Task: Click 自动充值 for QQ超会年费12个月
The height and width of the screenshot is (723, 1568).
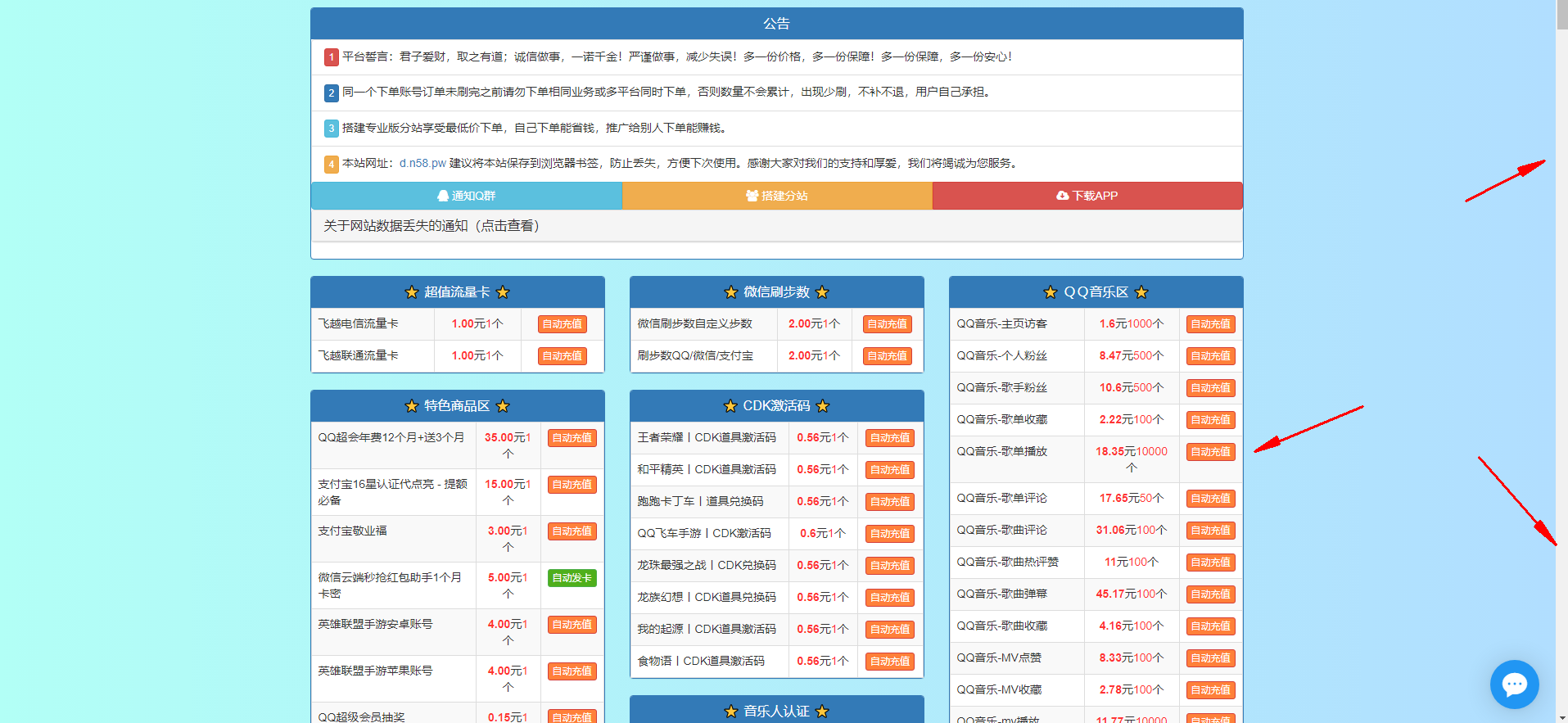Action: (572, 438)
